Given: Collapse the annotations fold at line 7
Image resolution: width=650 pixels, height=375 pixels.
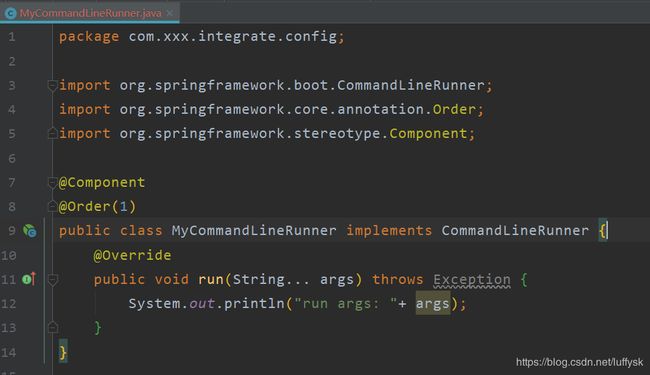Looking at the screenshot, I should point(52,183).
